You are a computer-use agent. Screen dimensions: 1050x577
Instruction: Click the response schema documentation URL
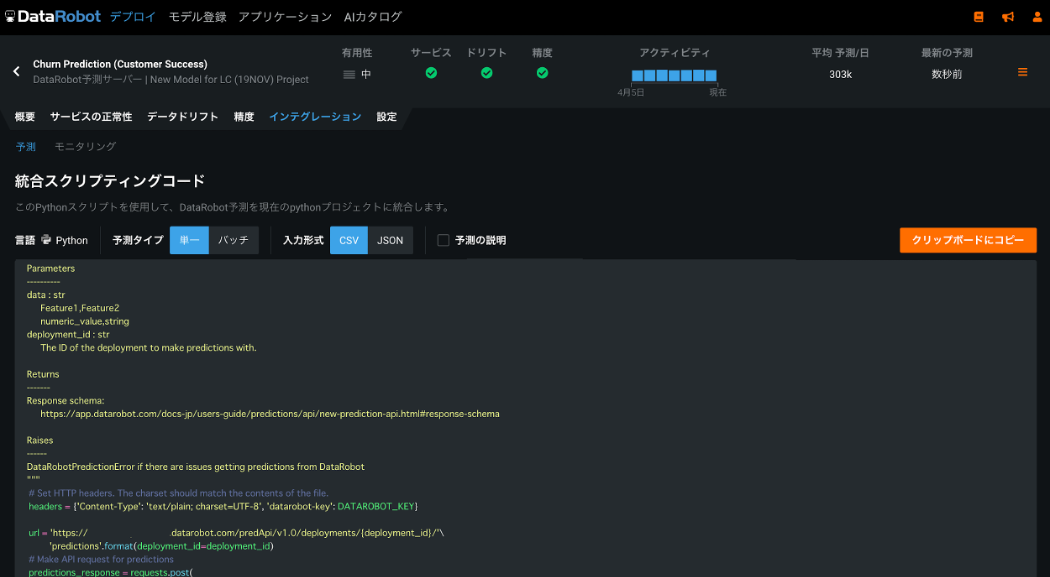coord(270,414)
